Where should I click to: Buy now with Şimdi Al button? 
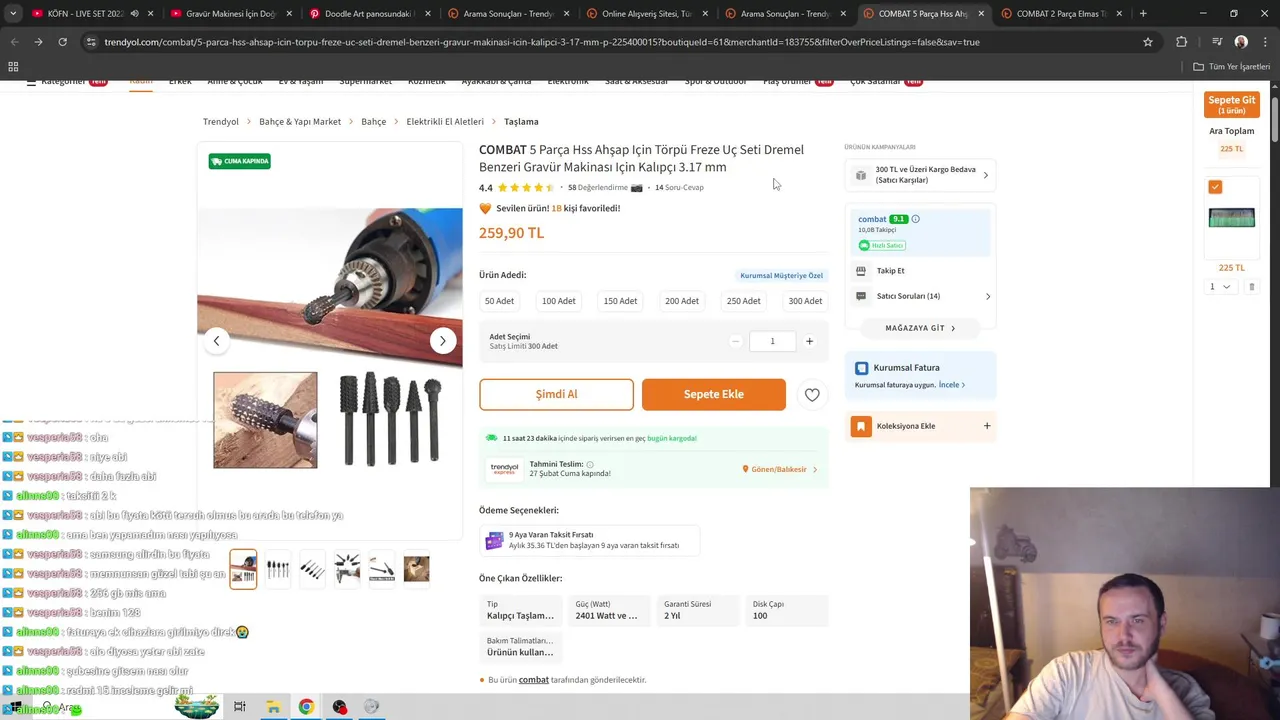tap(556, 394)
